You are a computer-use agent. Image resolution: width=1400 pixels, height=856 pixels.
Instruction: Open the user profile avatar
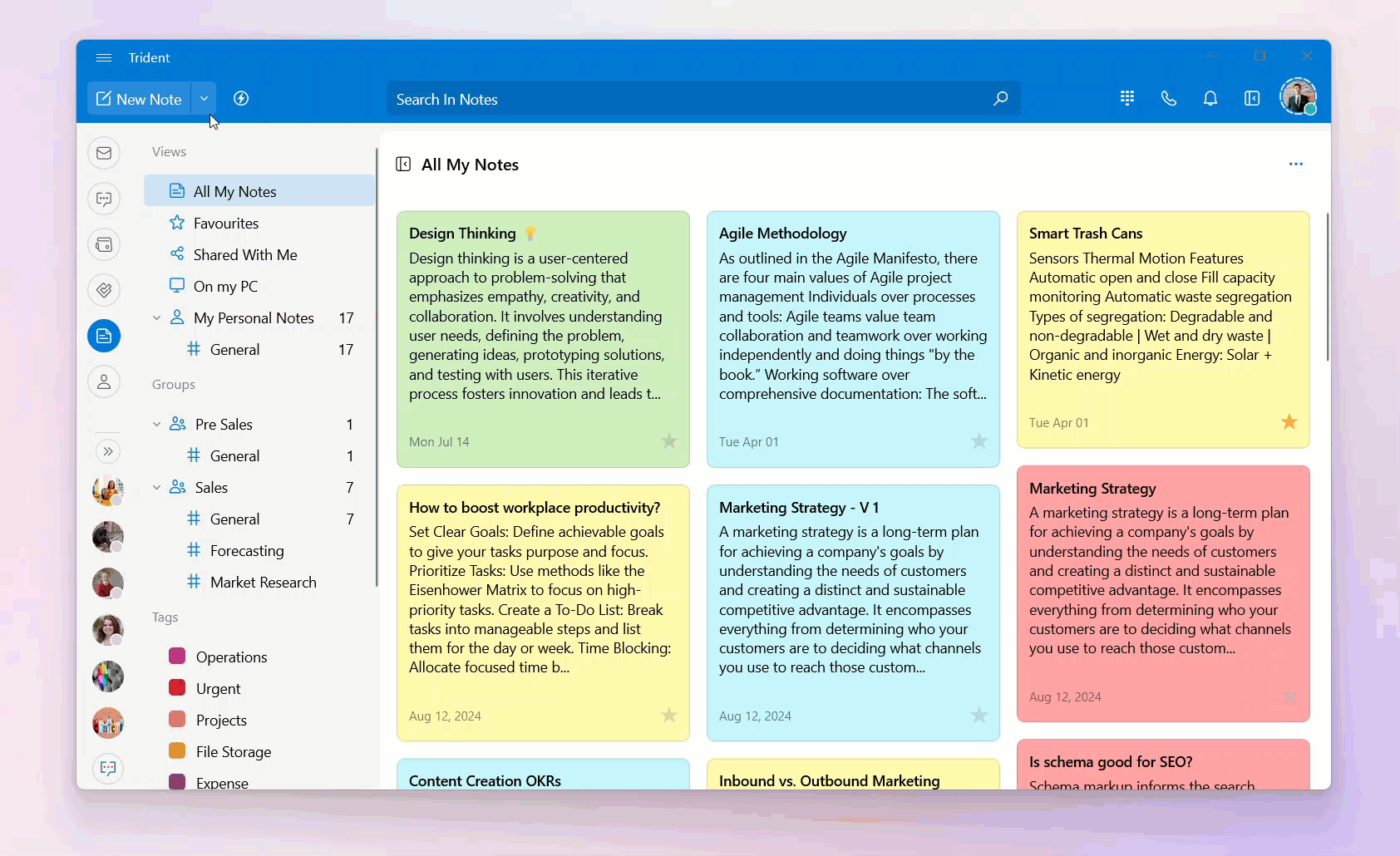(1298, 96)
